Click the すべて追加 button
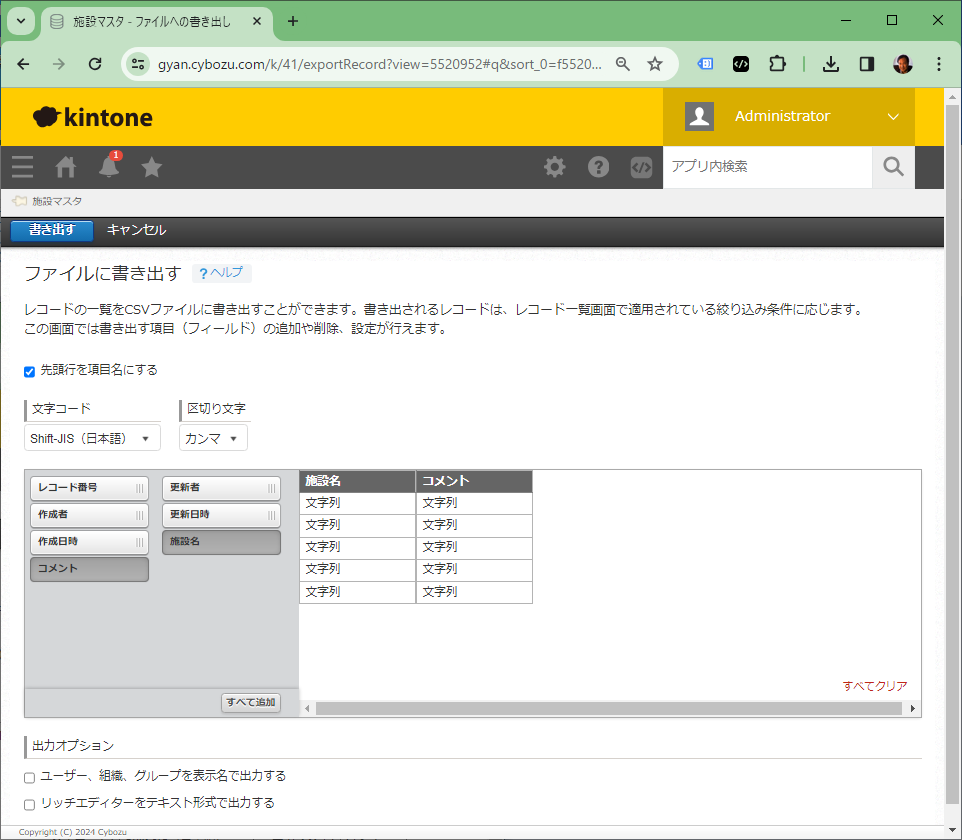 pos(251,703)
